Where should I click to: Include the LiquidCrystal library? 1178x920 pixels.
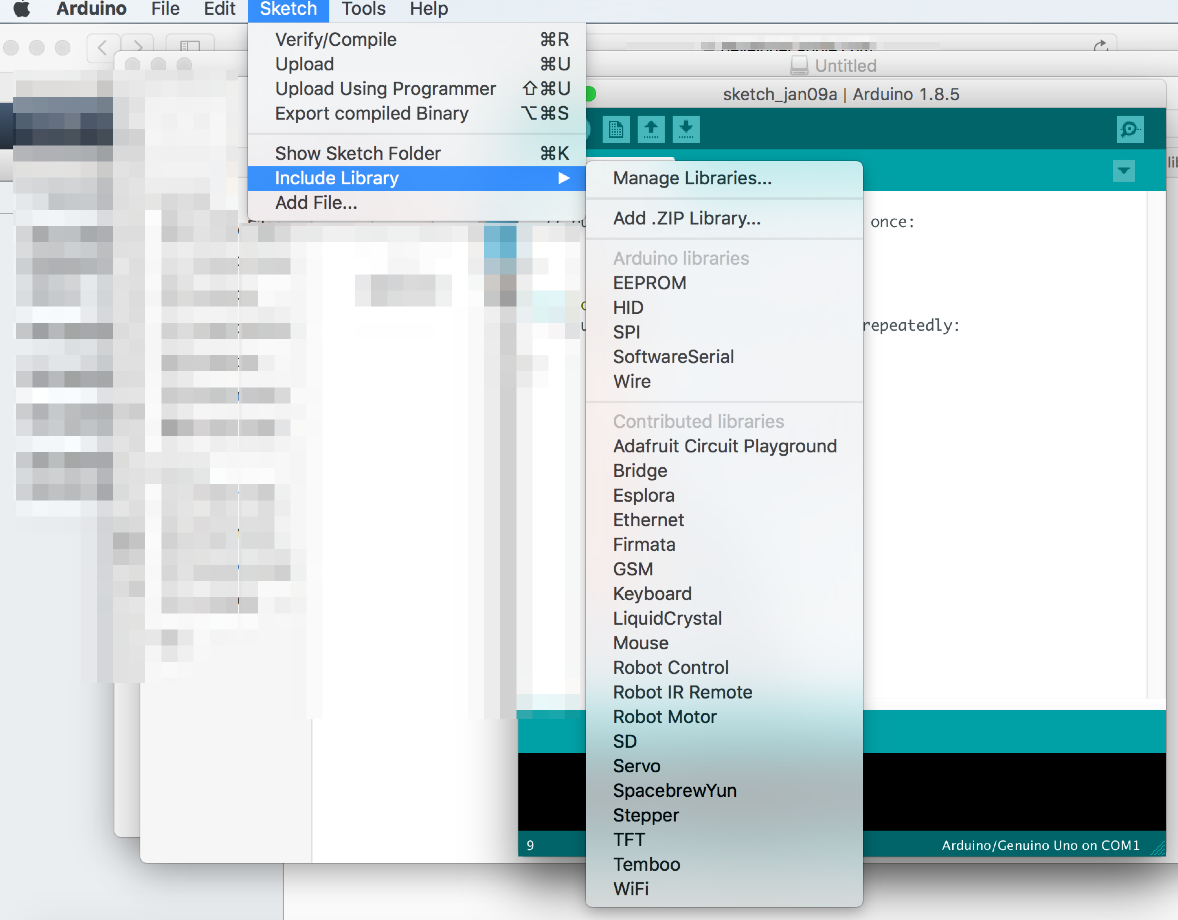pyautogui.click(x=724, y=618)
